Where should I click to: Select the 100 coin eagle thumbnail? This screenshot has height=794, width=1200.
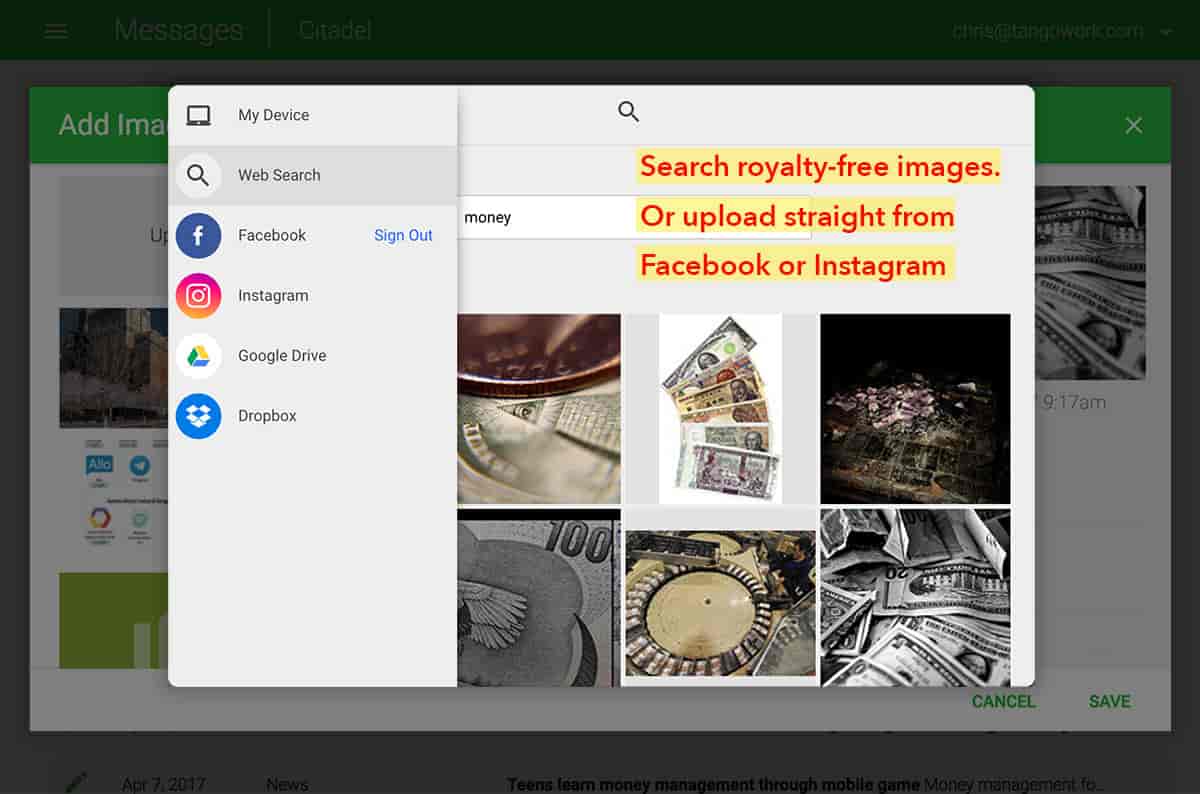[539, 597]
